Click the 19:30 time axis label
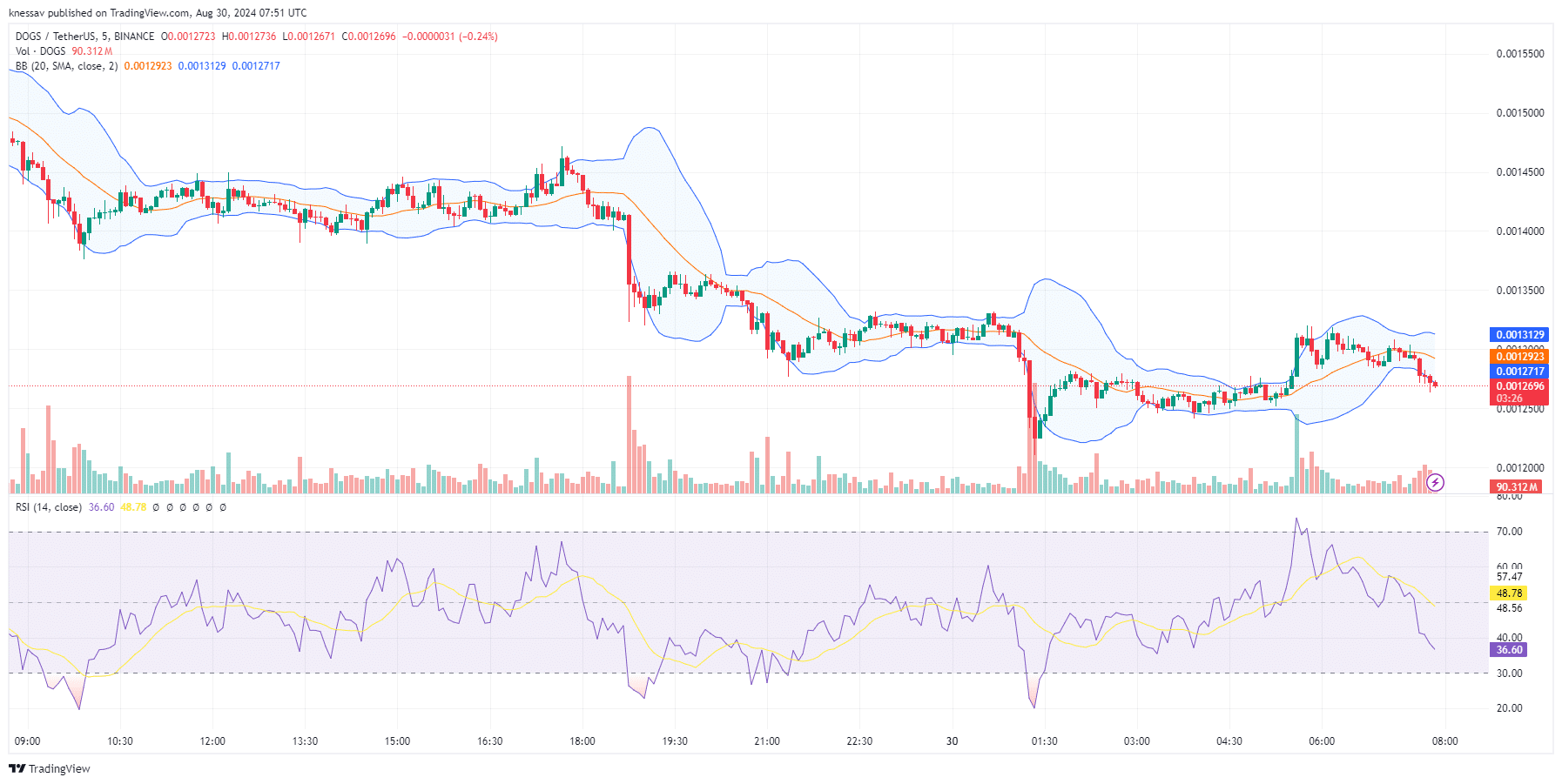 tap(675, 741)
